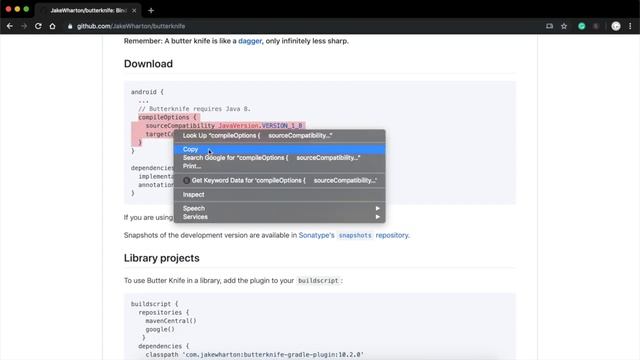Choose Copy from the context menu

point(280,149)
